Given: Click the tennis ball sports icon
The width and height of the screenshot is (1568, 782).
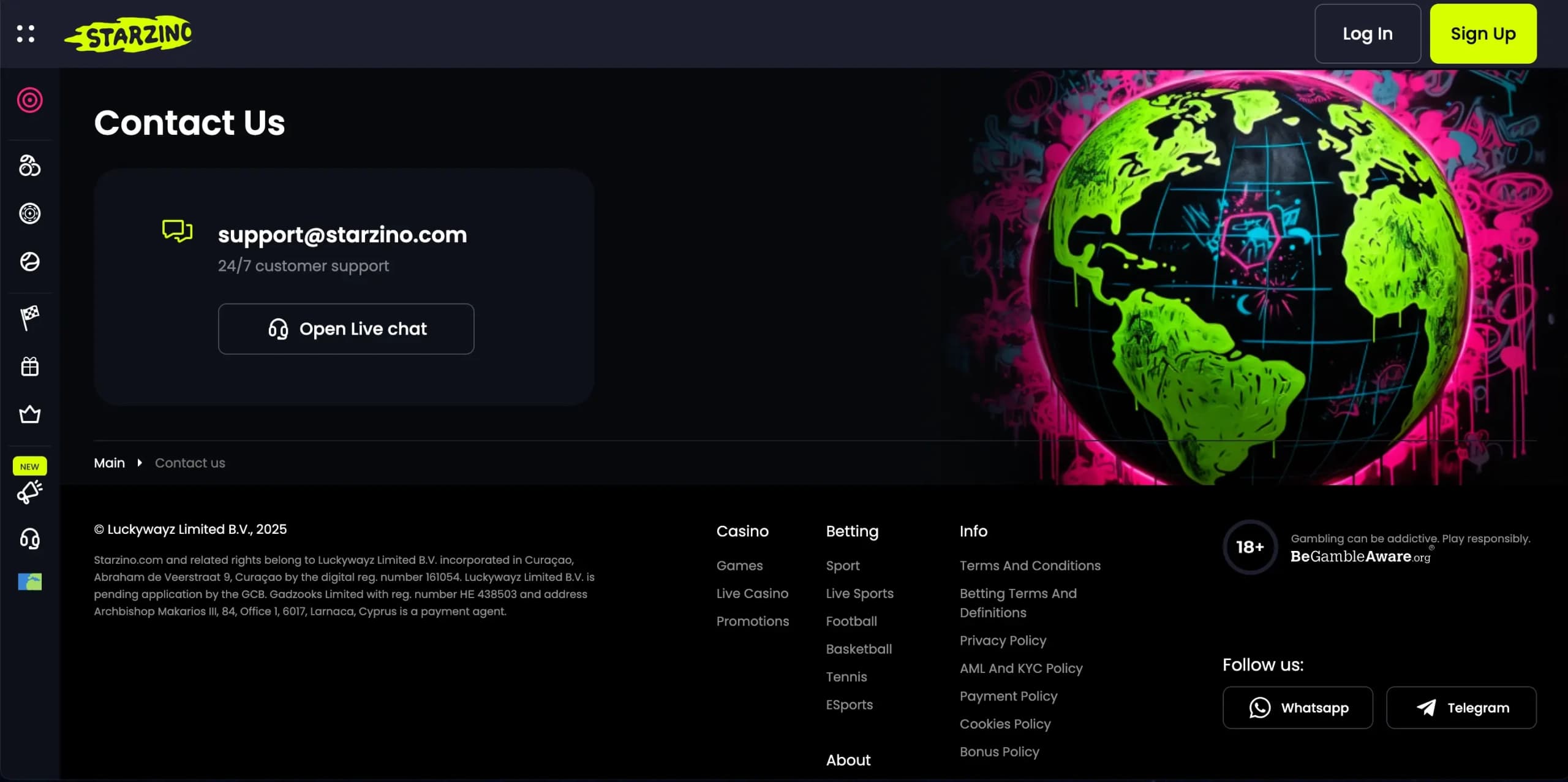Looking at the screenshot, I should pos(29,262).
